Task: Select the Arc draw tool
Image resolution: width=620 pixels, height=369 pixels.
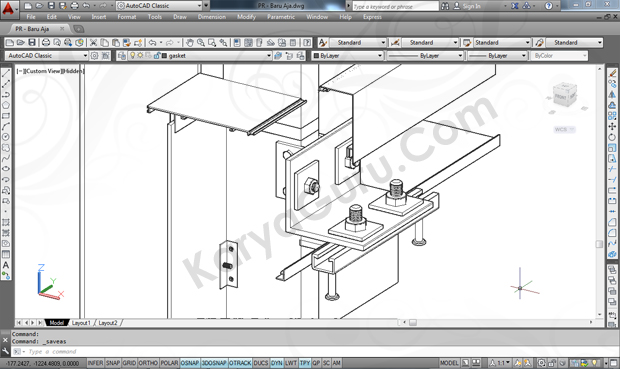Action: tap(6, 127)
